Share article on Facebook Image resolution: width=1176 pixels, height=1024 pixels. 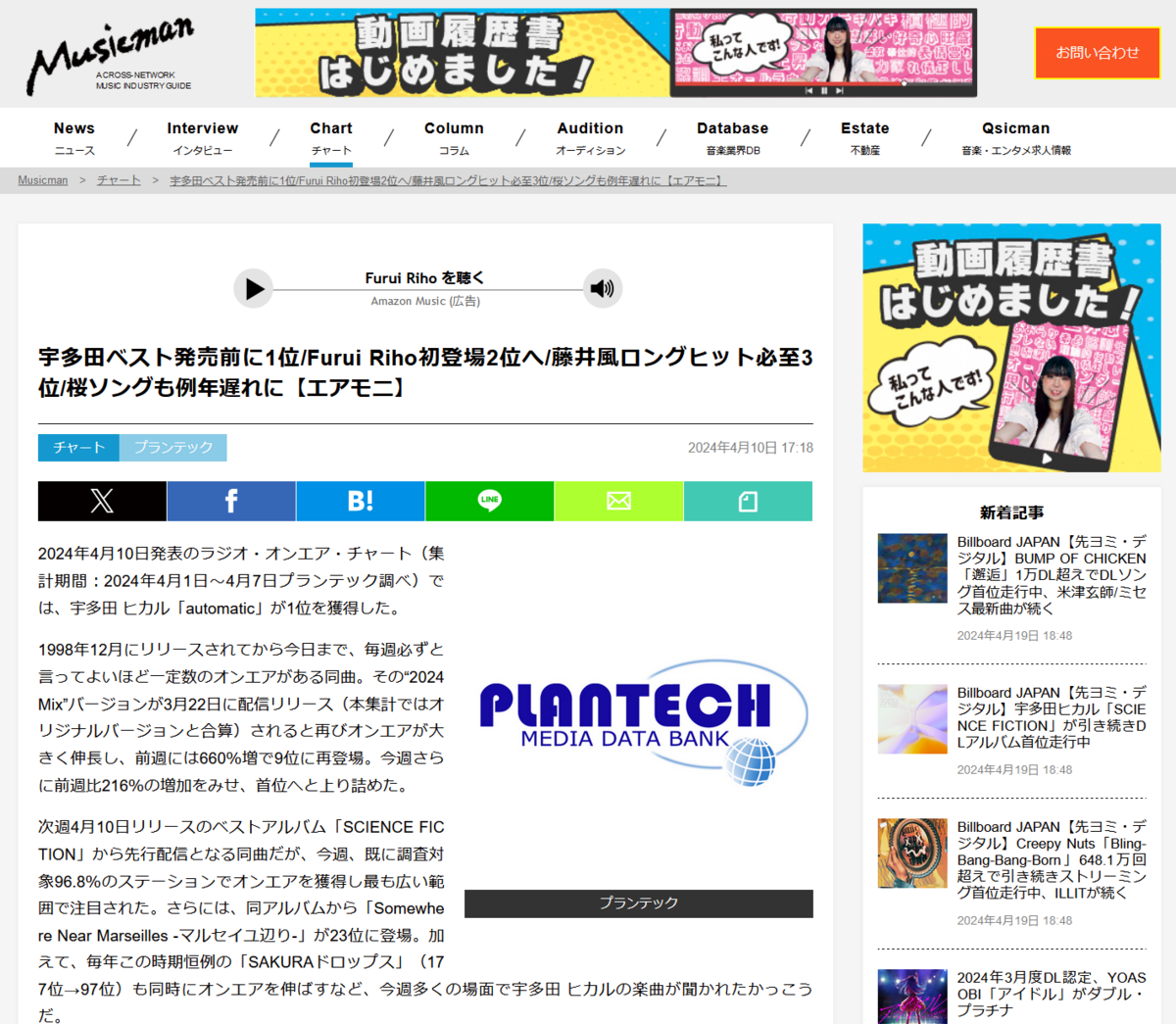[231, 501]
